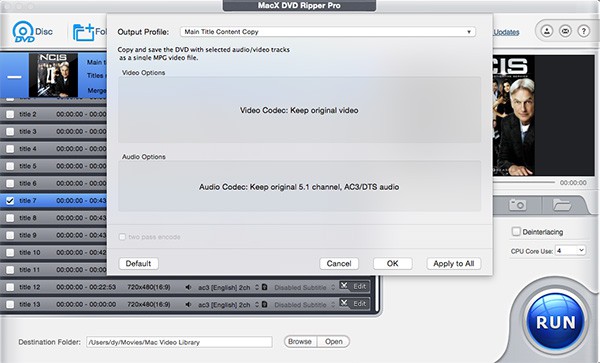This screenshot has height=363, width=600.
Task: Click the preview playback progress slider
Action: pyautogui.click(x=524, y=182)
